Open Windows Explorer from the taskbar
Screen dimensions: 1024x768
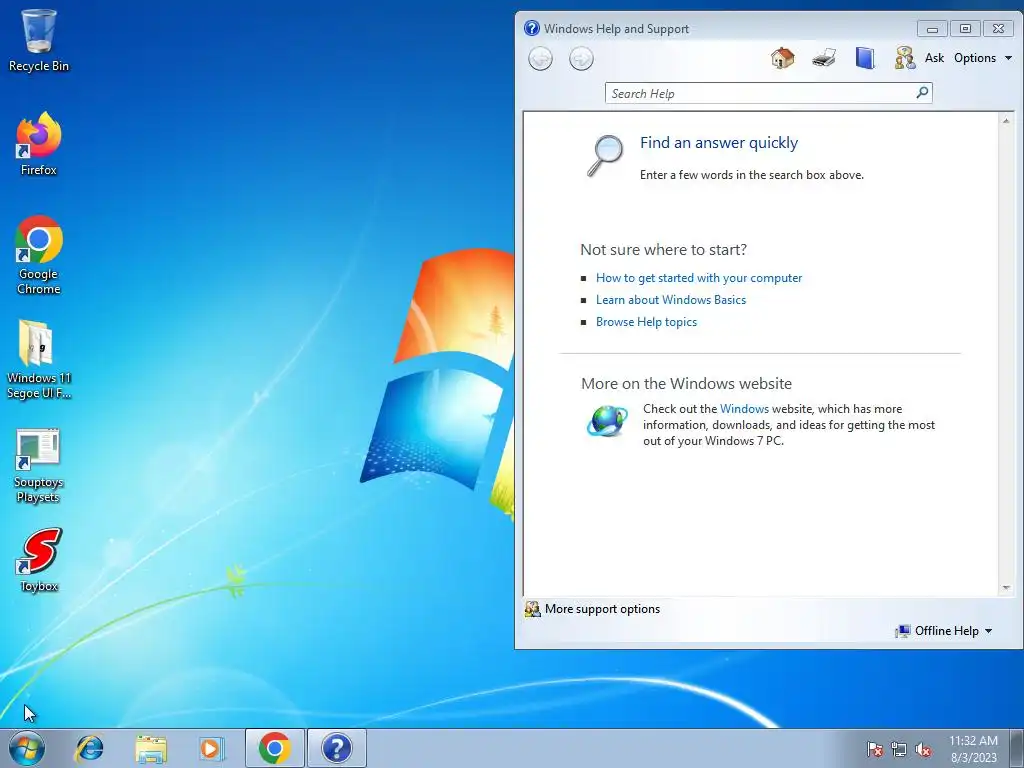[x=151, y=748]
